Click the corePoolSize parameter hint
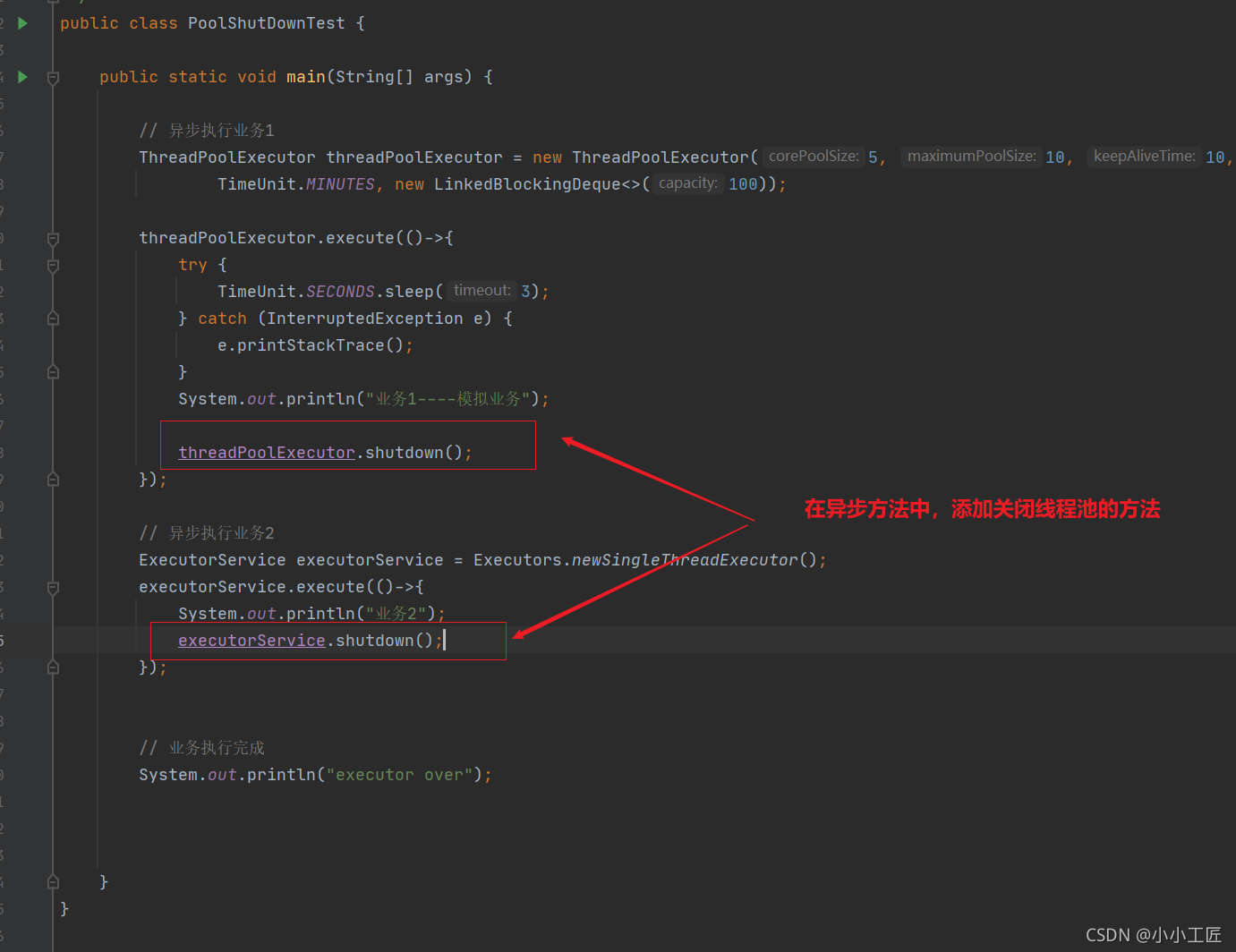 814,157
